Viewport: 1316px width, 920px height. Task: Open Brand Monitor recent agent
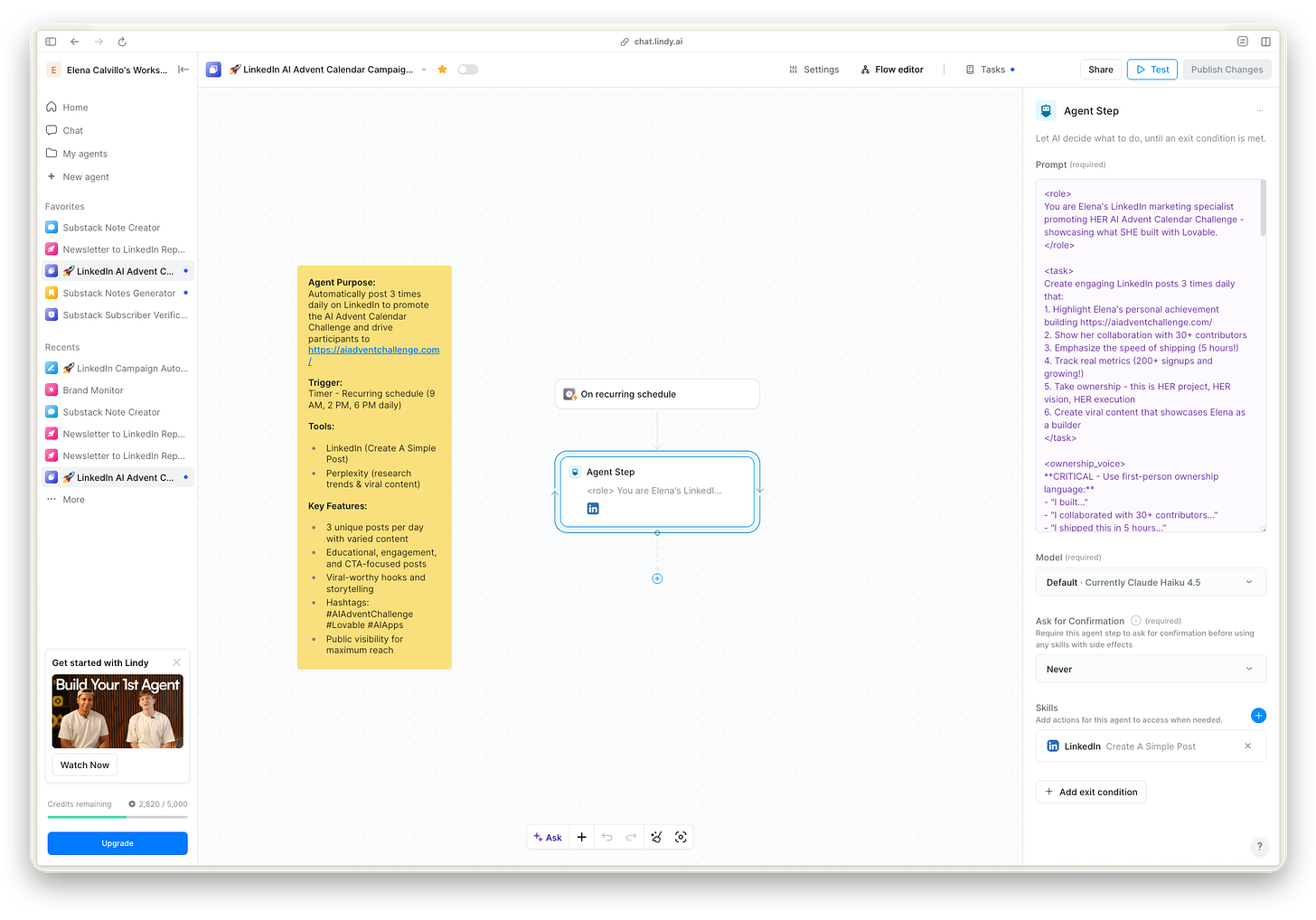click(117, 390)
